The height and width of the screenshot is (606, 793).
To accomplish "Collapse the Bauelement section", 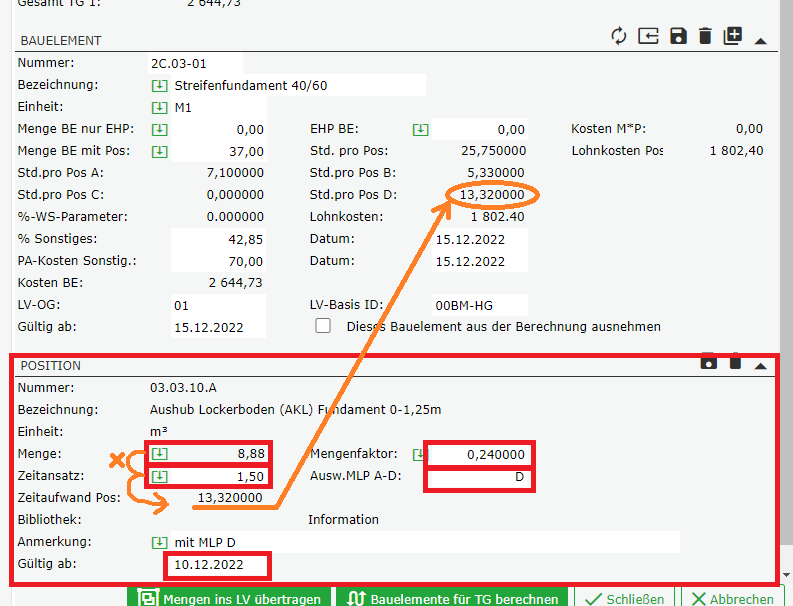I will click(x=761, y=41).
